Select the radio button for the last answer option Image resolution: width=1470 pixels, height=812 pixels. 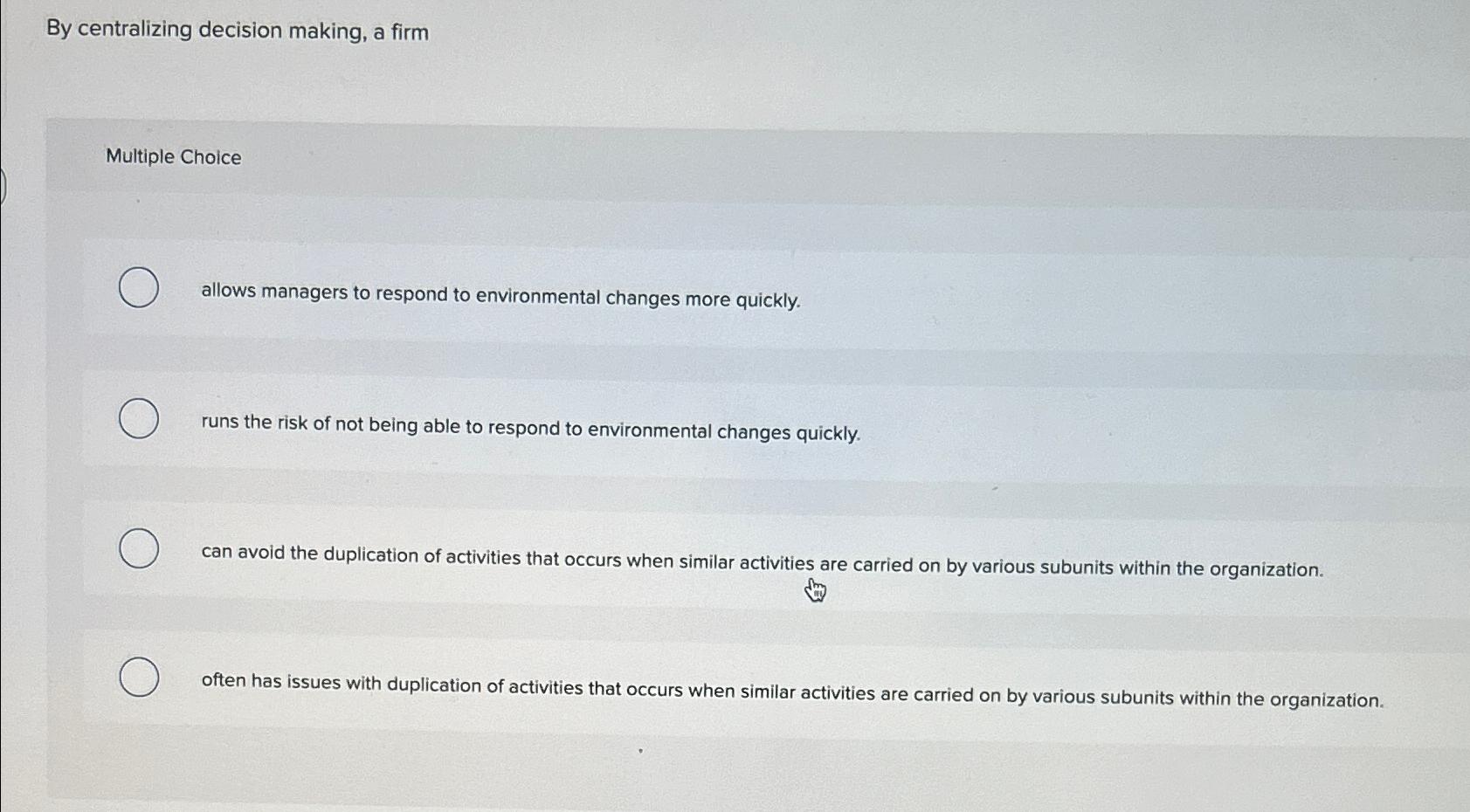point(139,678)
